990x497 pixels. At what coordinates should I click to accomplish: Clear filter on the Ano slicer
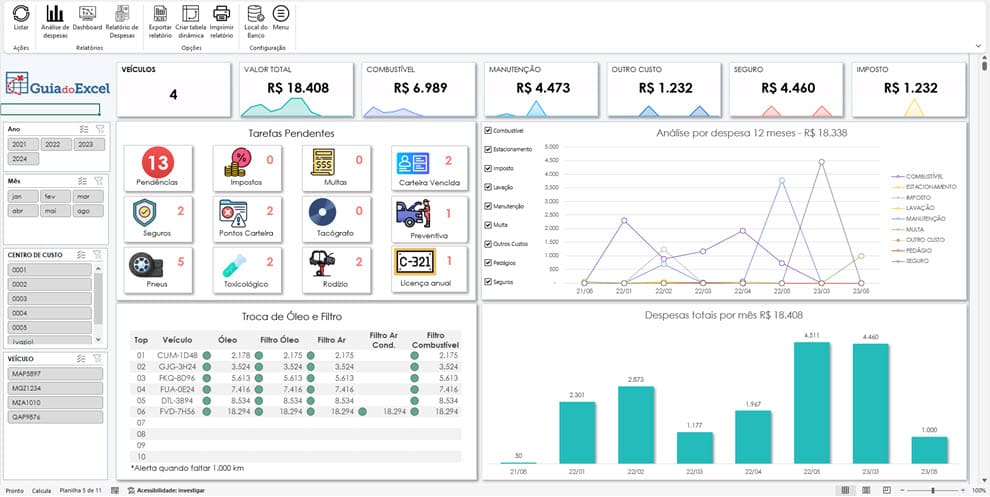(98, 129)
